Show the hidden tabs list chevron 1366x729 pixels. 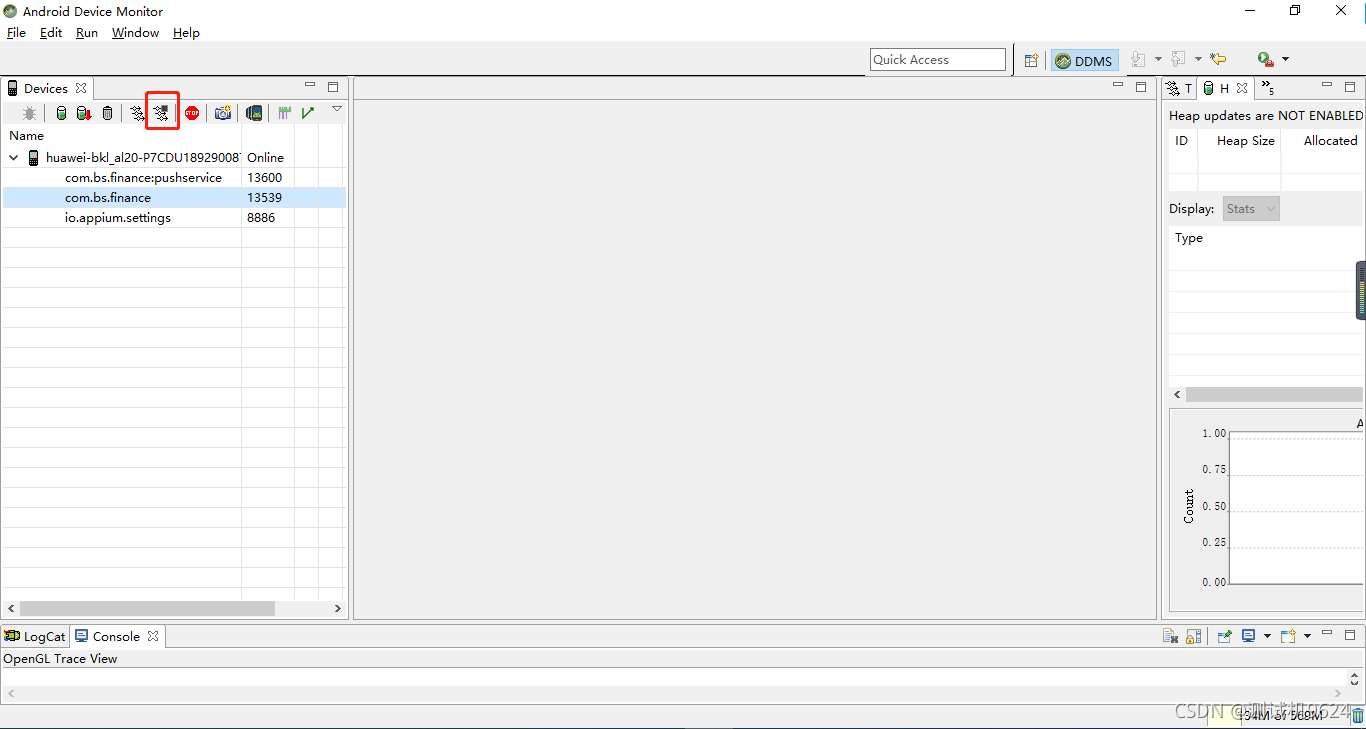point(1267,88)
